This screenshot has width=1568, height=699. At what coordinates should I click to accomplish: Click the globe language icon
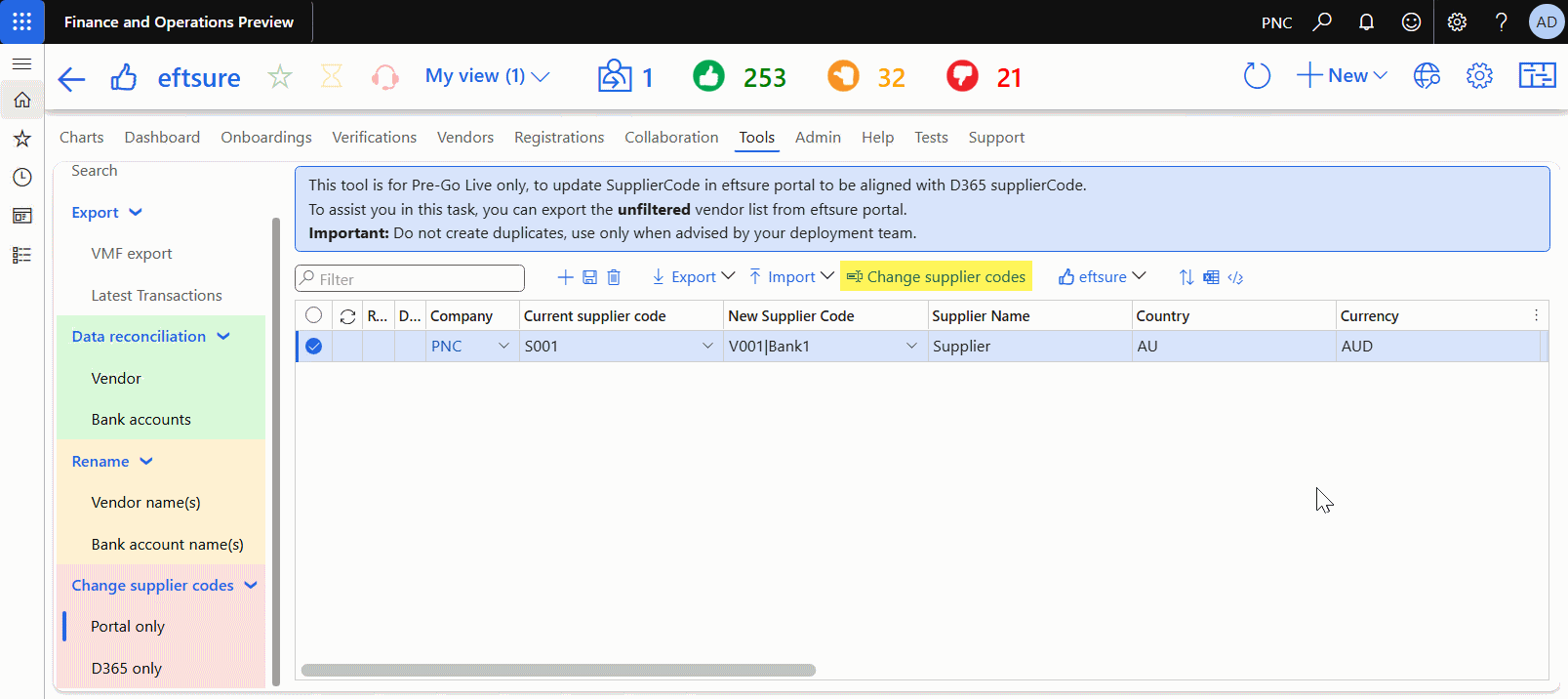[1427, 75]
